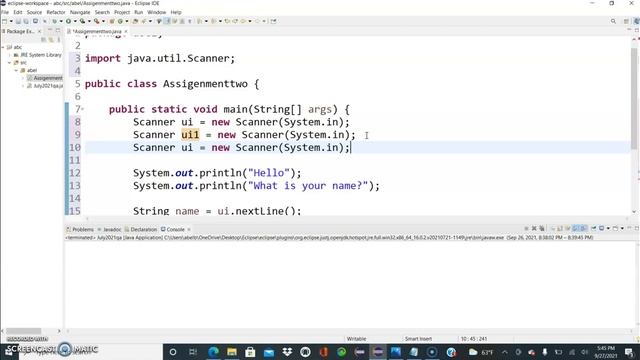Open the File menu

(5, 12)
